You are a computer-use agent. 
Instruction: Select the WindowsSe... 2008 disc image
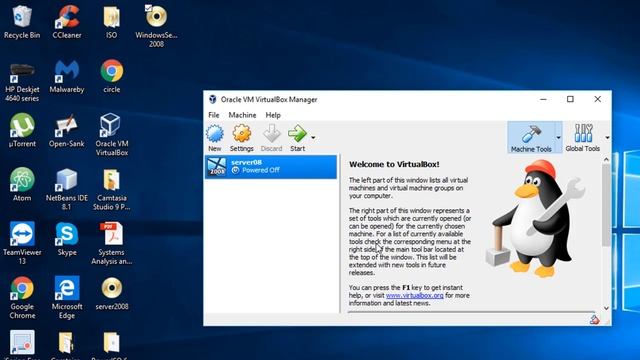tap(156, 26)
